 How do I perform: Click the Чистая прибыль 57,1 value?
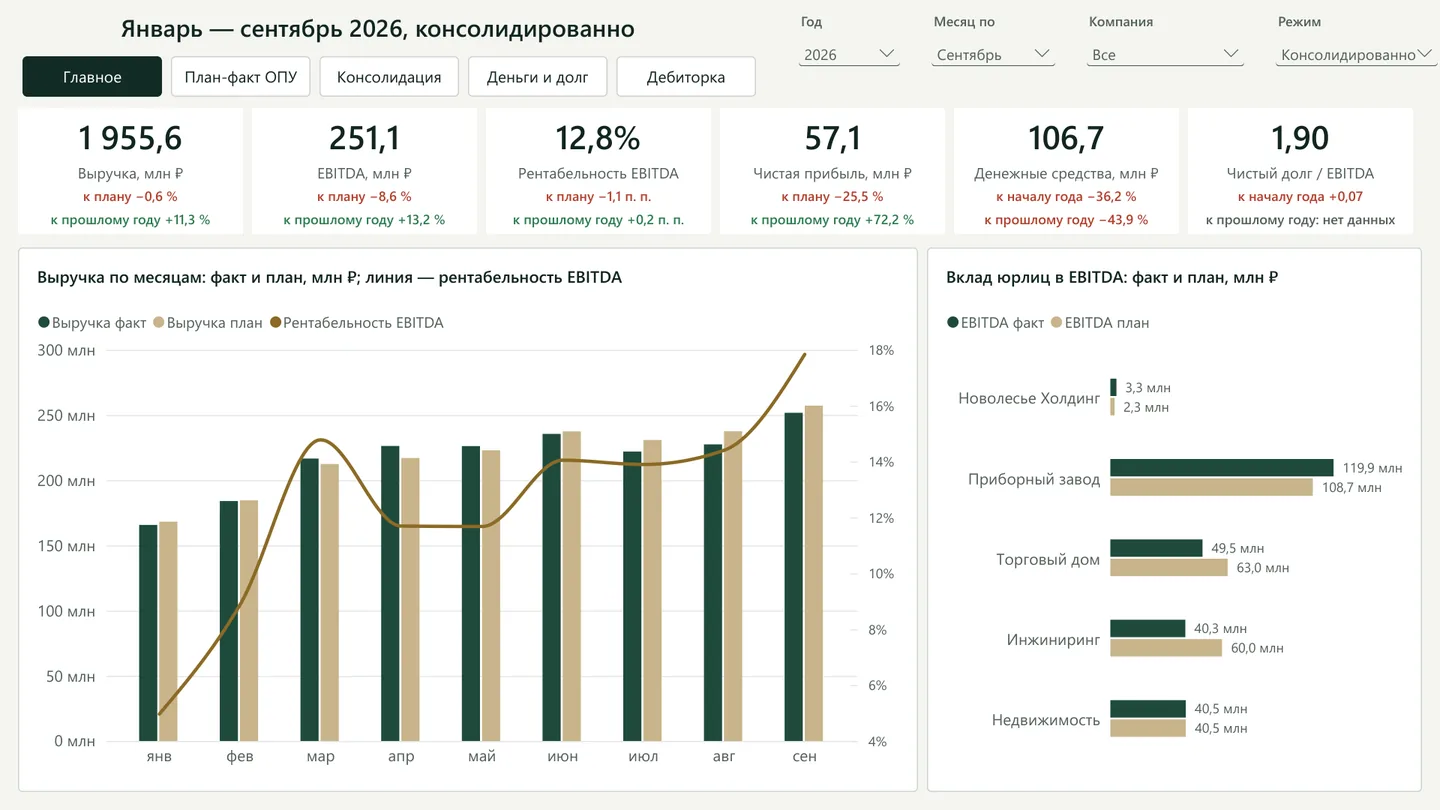[x=832, y=138]
